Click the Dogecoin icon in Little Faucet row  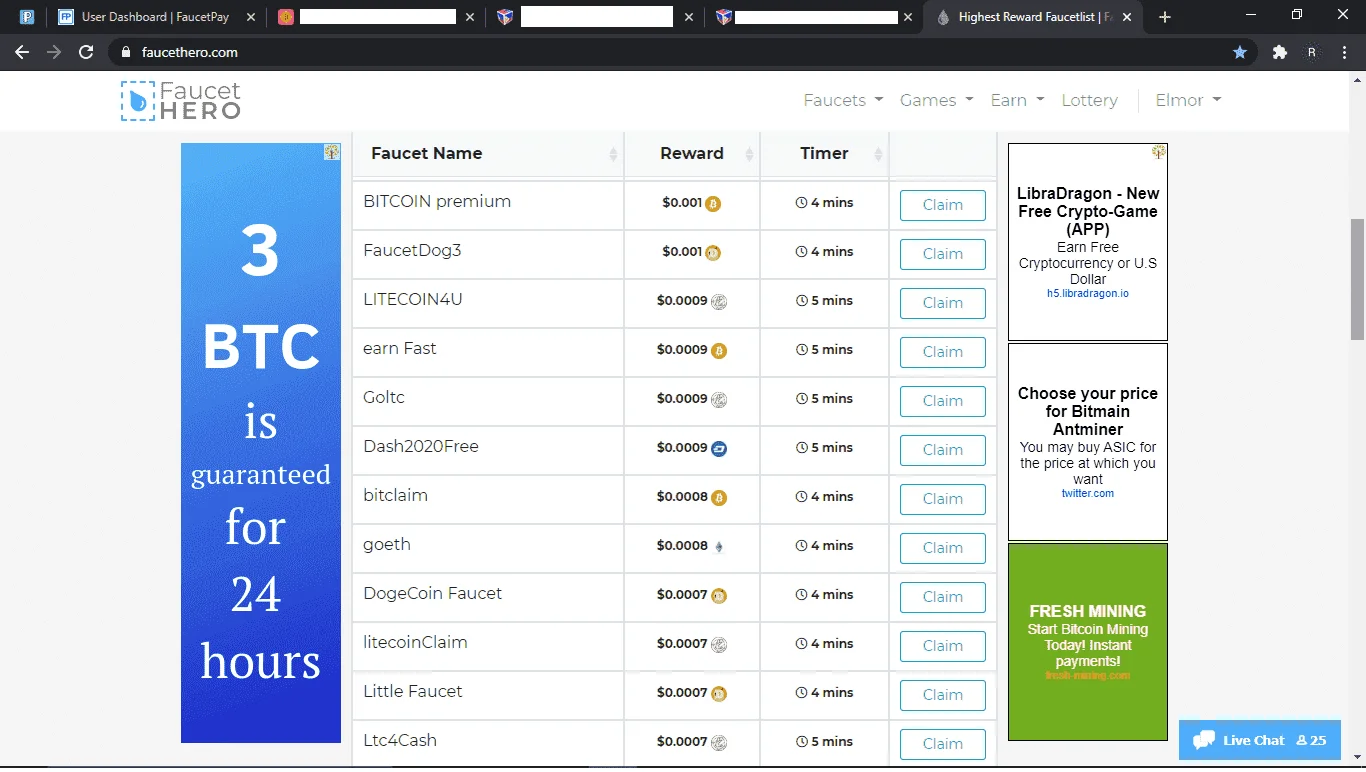[719, 694]
